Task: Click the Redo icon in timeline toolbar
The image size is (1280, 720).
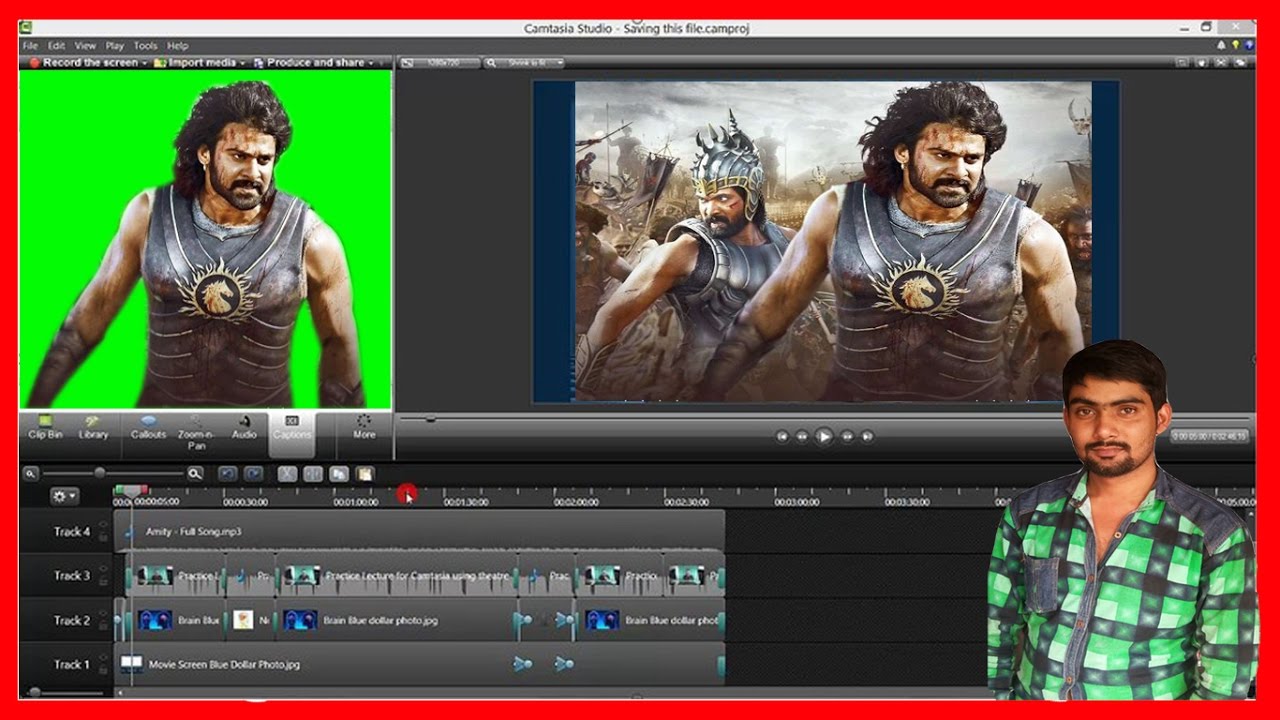Action: click(253, 474)
